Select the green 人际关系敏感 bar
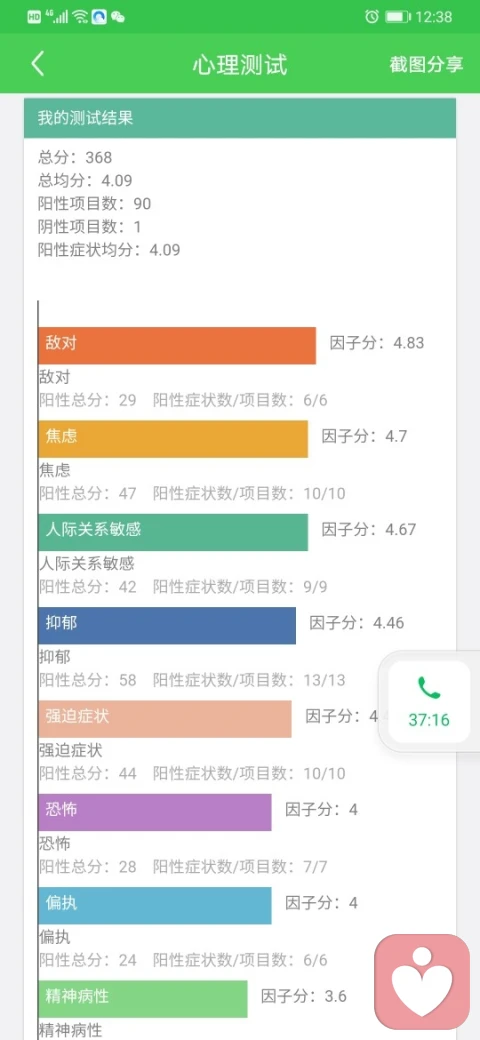Image resolution: width=480 pixels, height=1040 pixels. click(173, 532)
